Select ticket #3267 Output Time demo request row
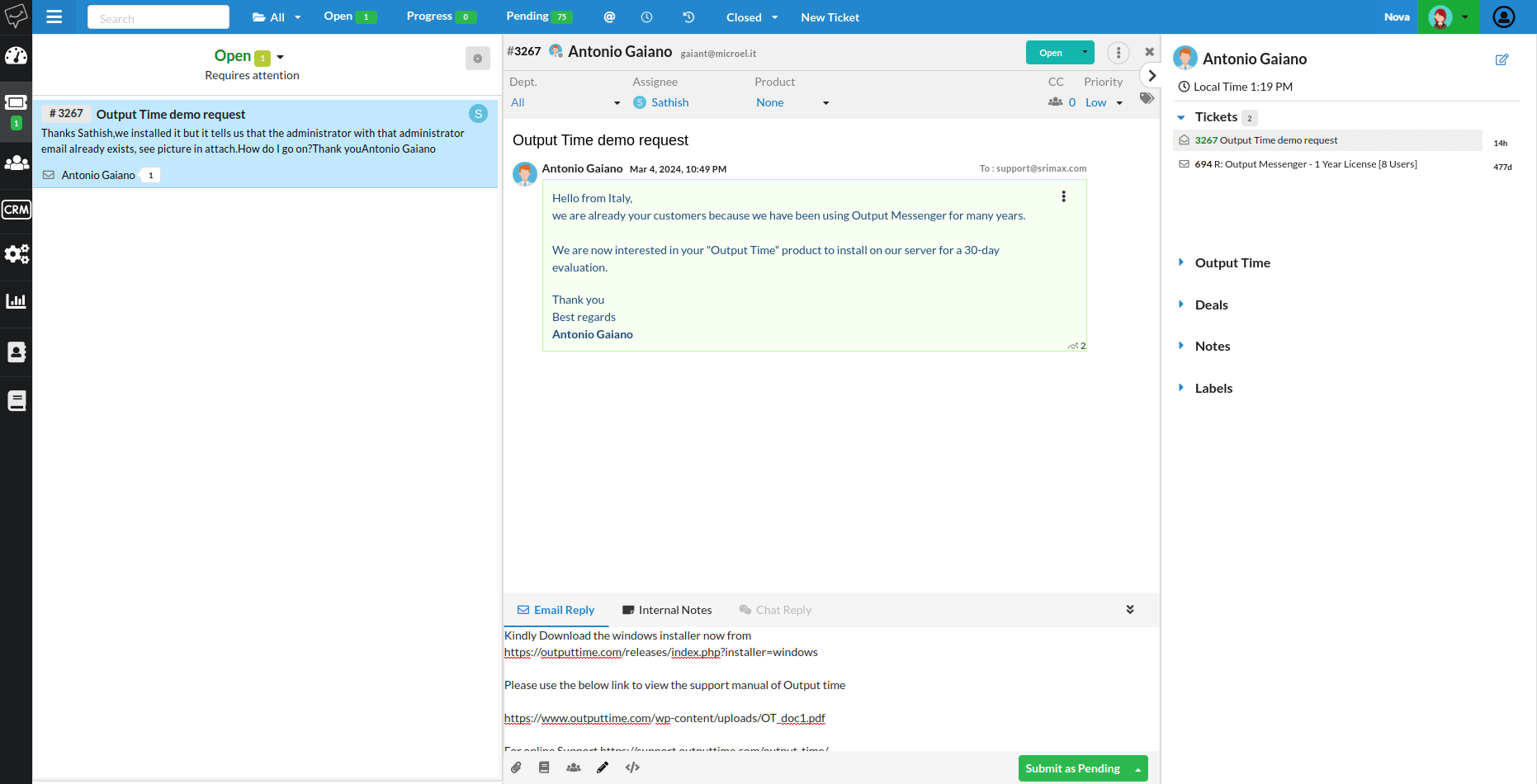This screenshot has height=784, width=1537. pyautogui.click(x=265, y=144)
